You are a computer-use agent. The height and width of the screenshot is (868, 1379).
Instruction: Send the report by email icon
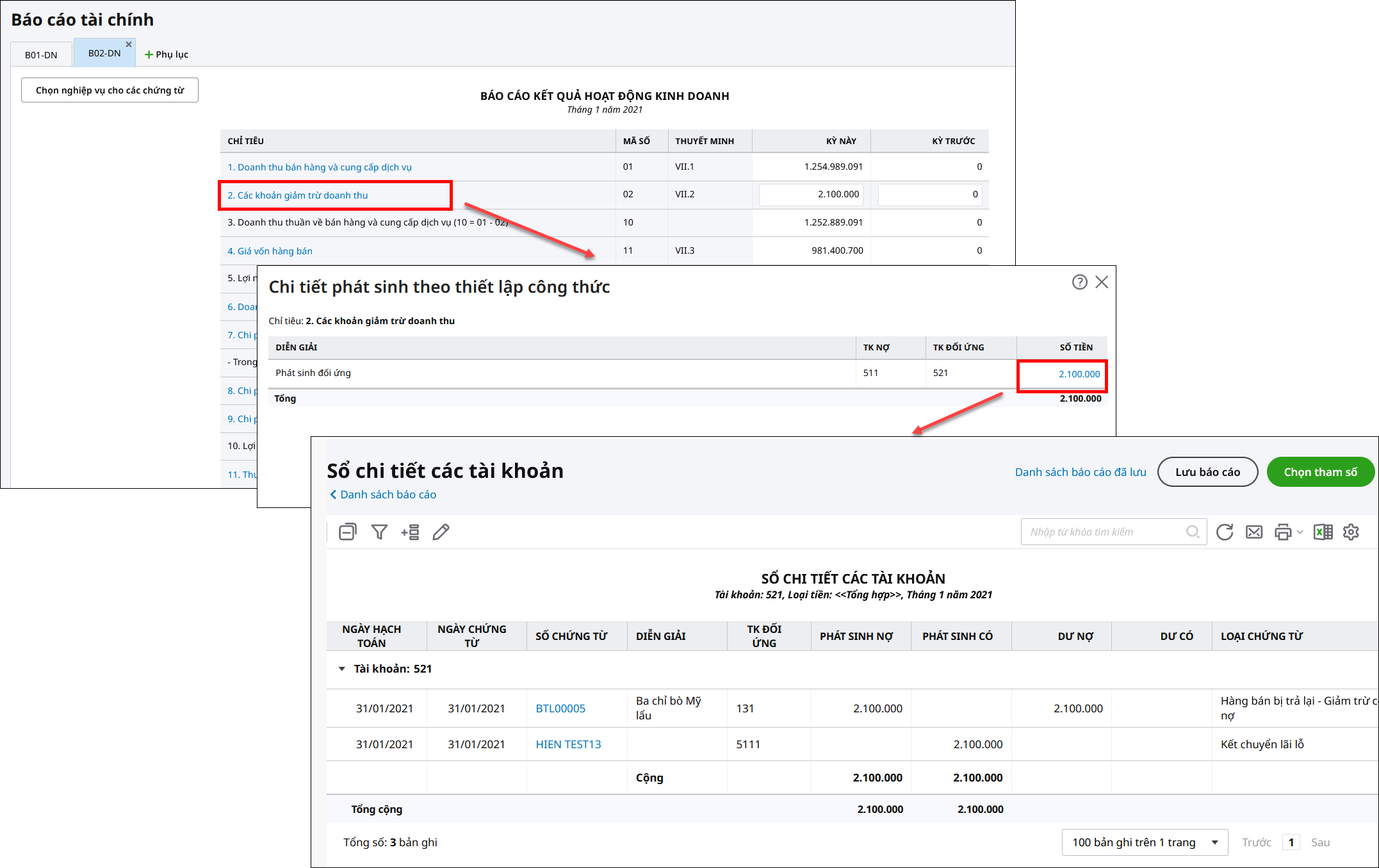(x=1254, y=532)
